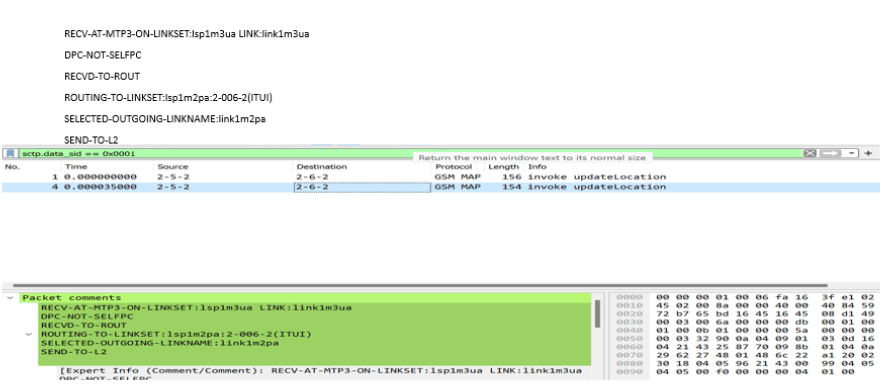
Task: Select hex dump row at offset 0010
Action: click(x=746, y=305)
